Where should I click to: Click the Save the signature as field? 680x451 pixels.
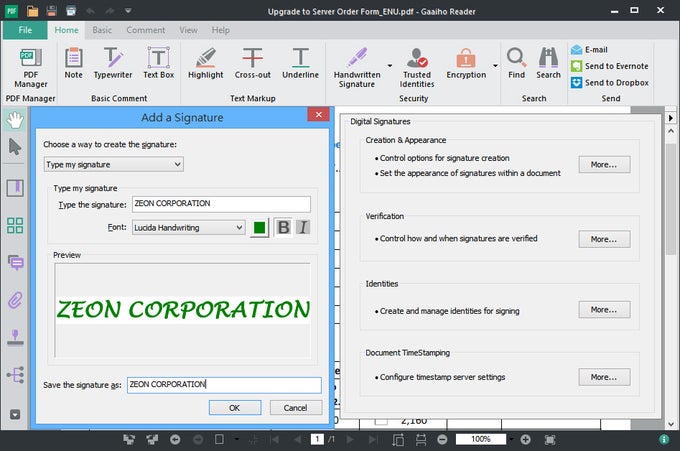coord(224,385)
